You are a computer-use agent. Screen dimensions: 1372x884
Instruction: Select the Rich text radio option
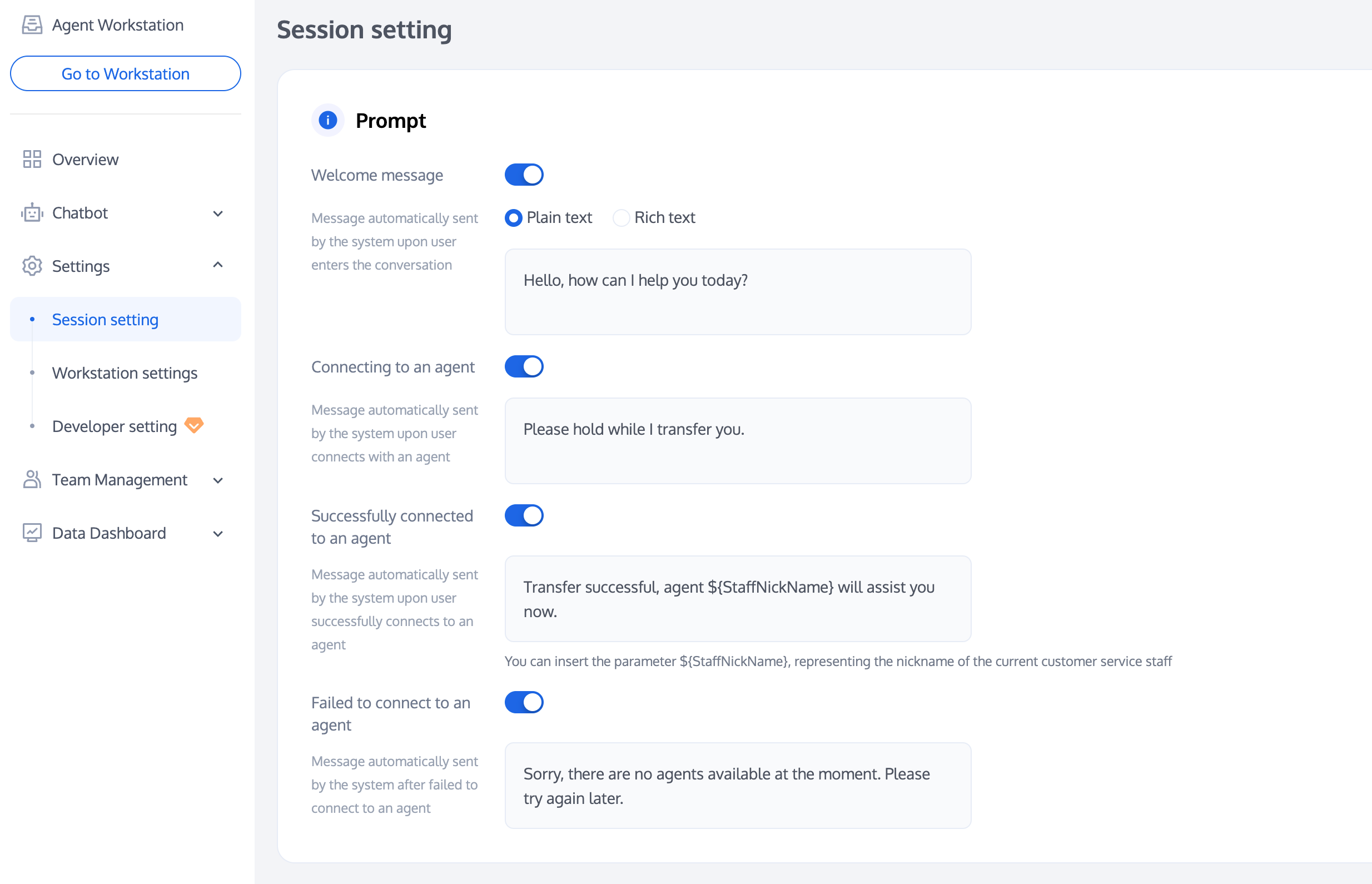click(x=622, y=217)
